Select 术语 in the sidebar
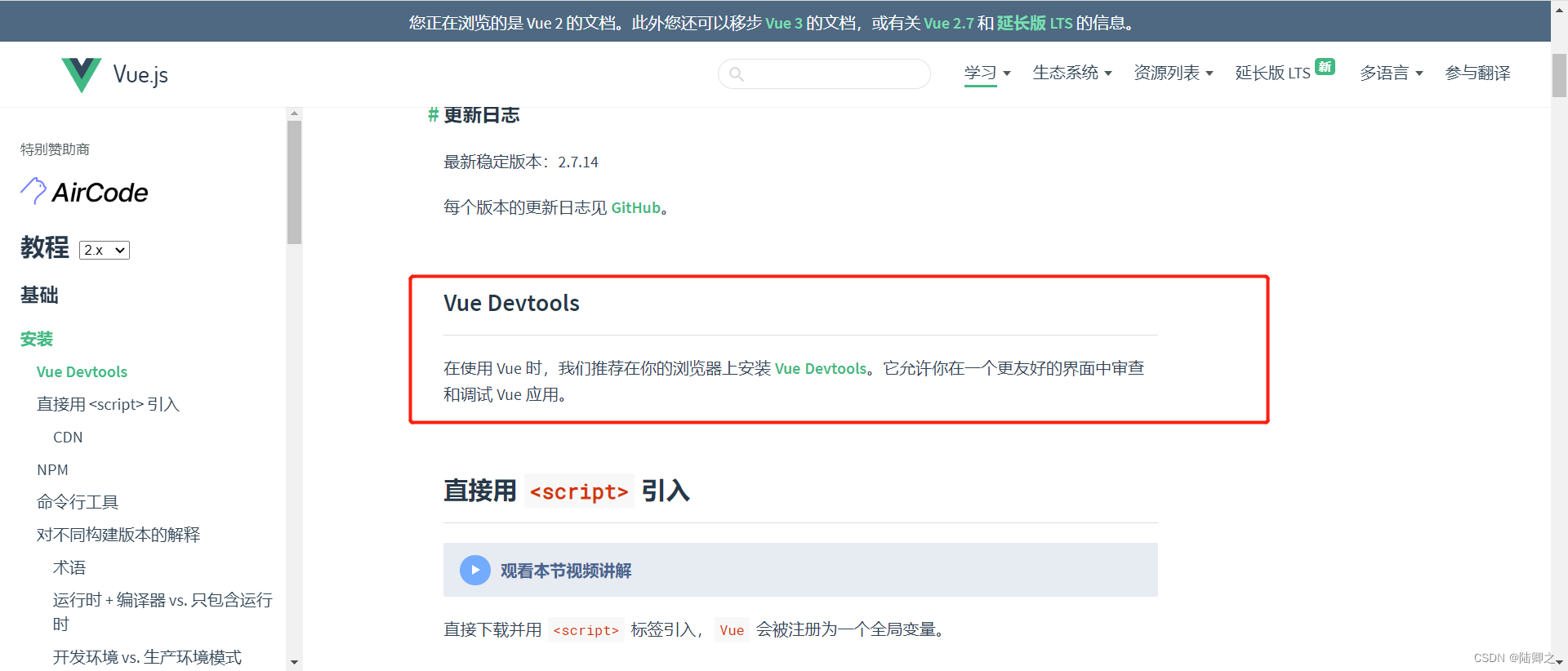Image resolution: width=1568 pixels, height=671 pixels. coord(69,567)
